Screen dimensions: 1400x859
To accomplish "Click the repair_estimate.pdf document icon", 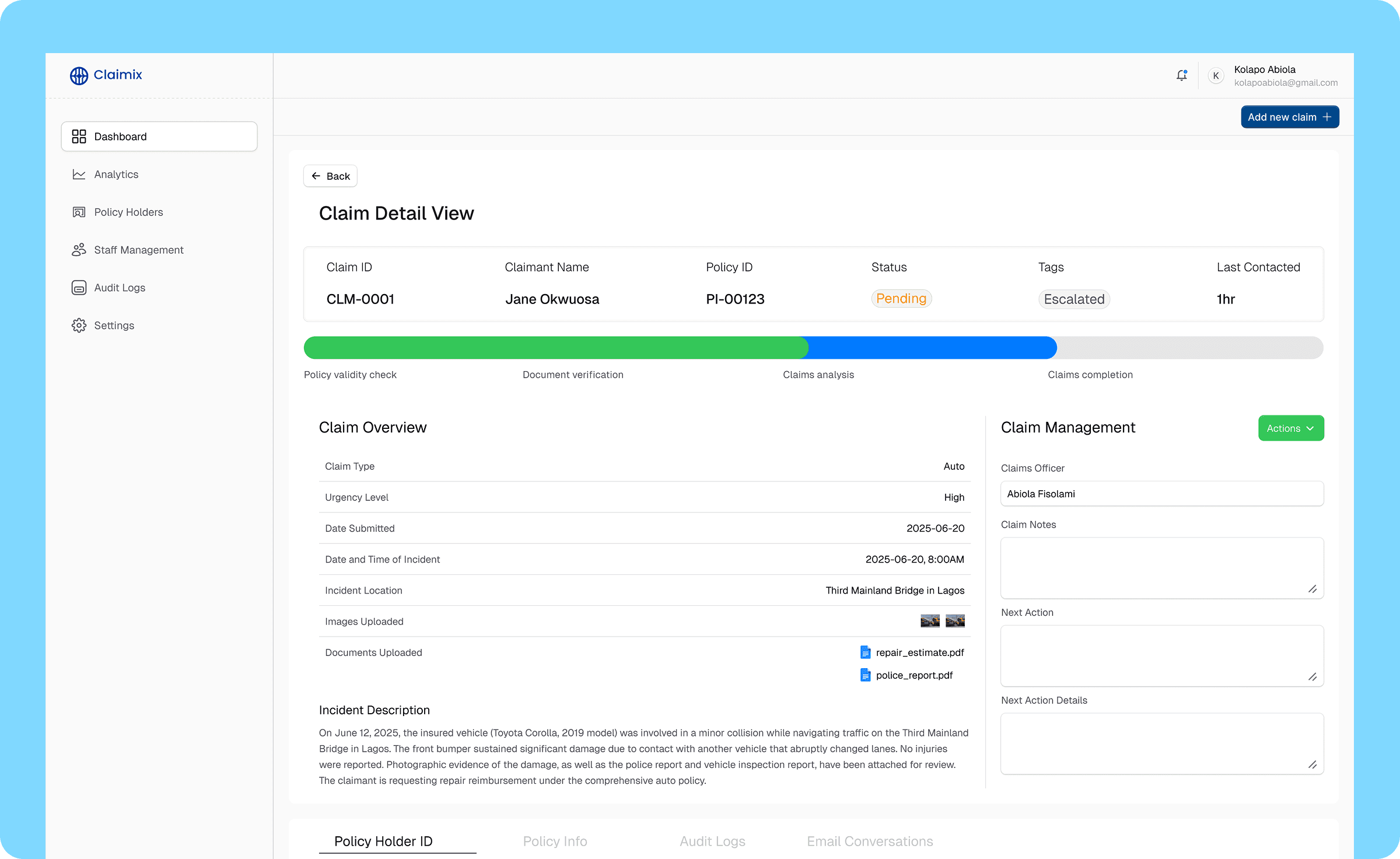I will click(866, 652).
